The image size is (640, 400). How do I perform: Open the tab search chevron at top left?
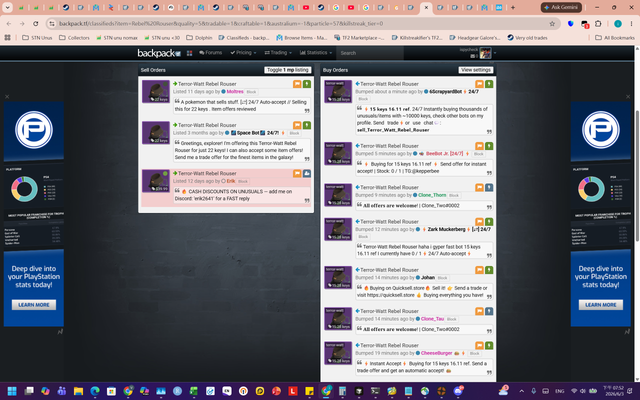pos(7,7)
